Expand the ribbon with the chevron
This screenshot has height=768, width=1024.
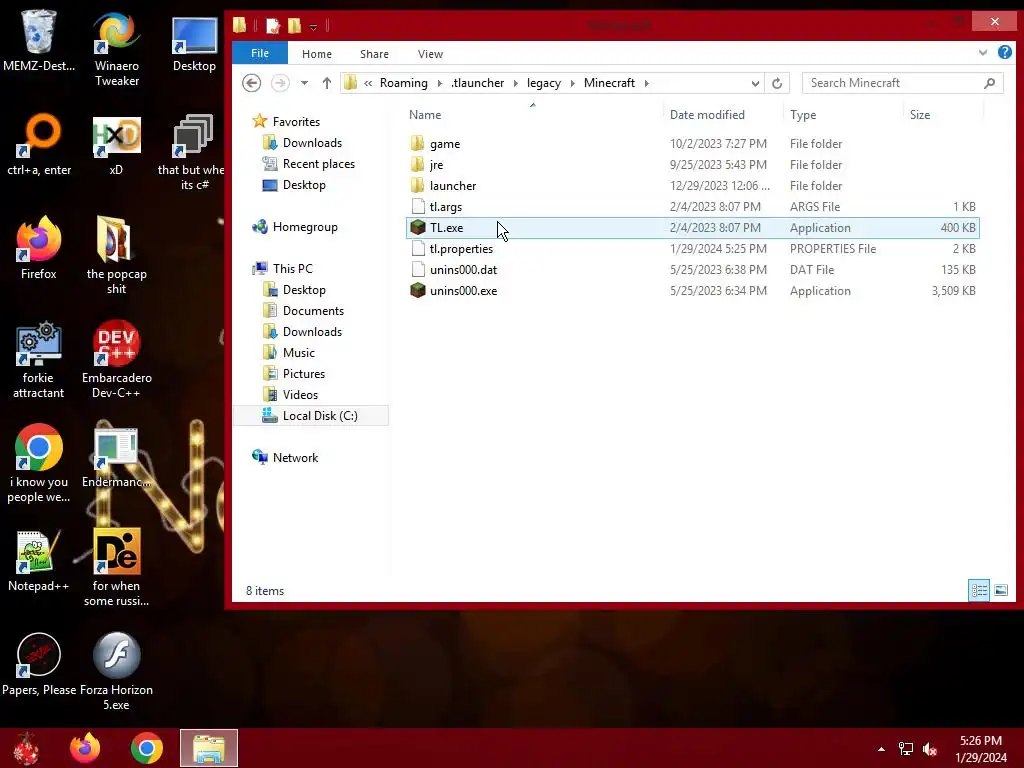[983, 52]
